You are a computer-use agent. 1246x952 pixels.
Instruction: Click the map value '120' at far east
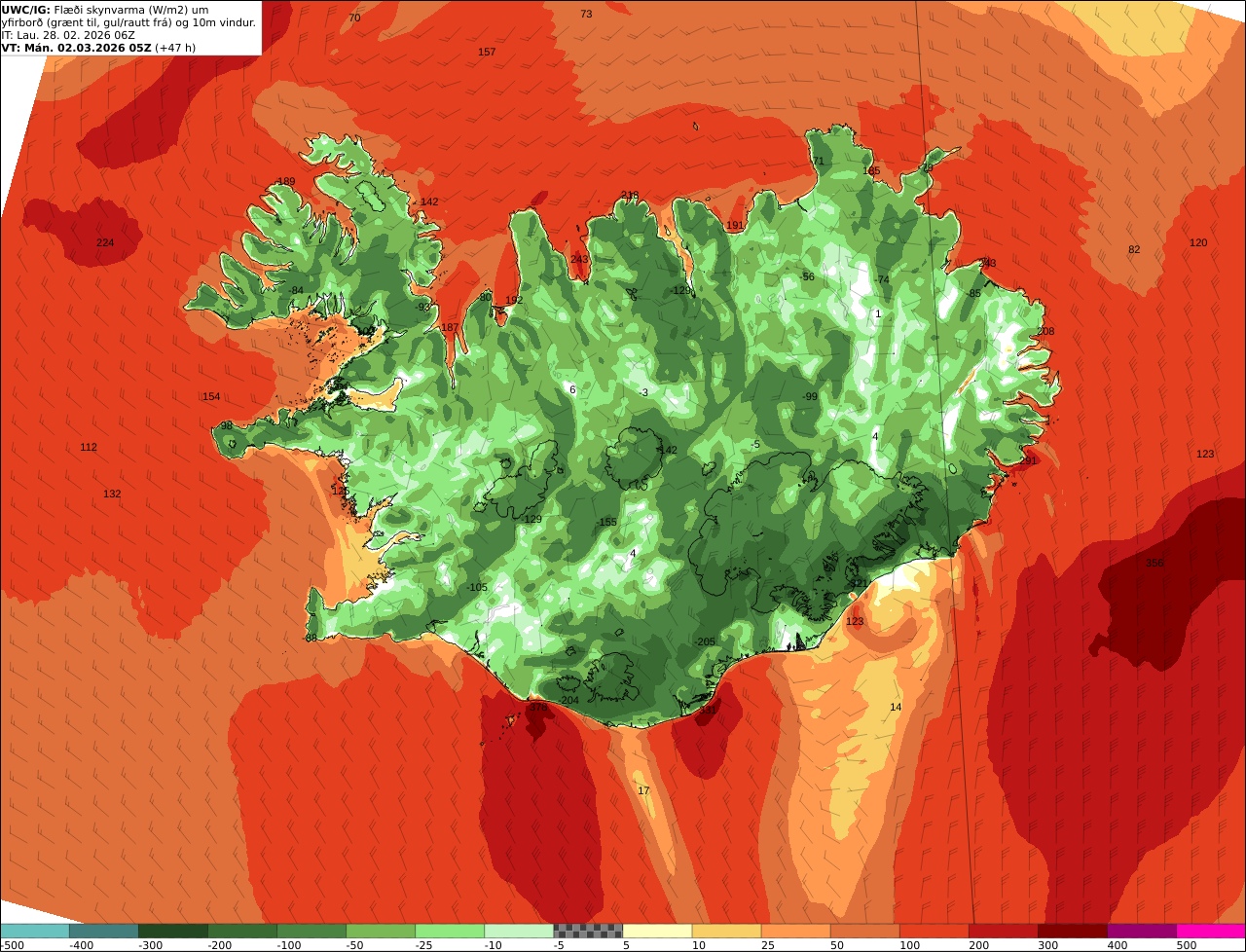click(1198, 243)
